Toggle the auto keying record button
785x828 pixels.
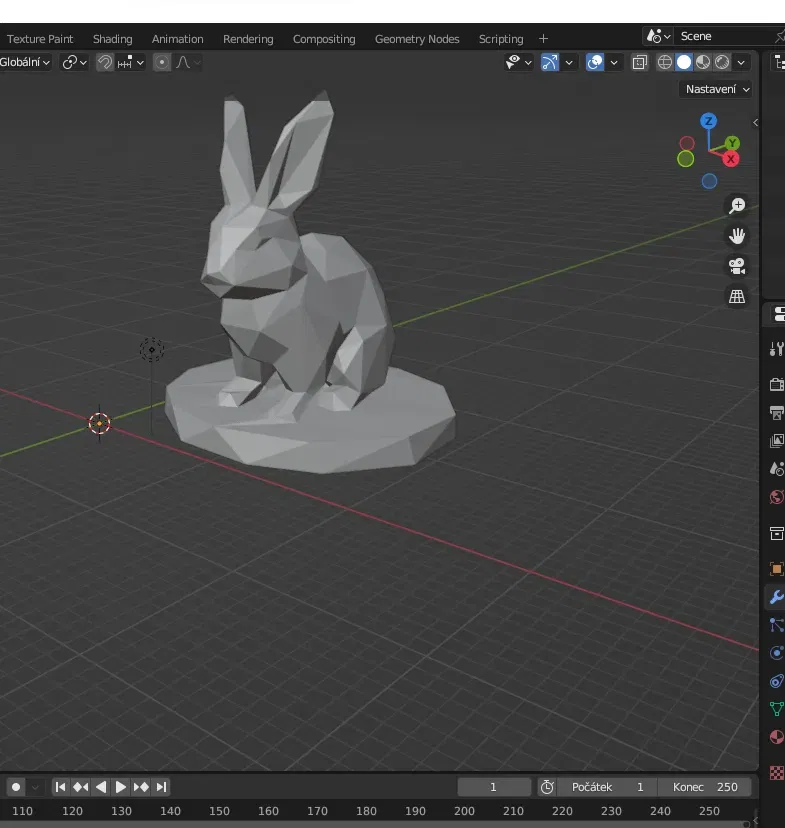(x=16, y=787)
